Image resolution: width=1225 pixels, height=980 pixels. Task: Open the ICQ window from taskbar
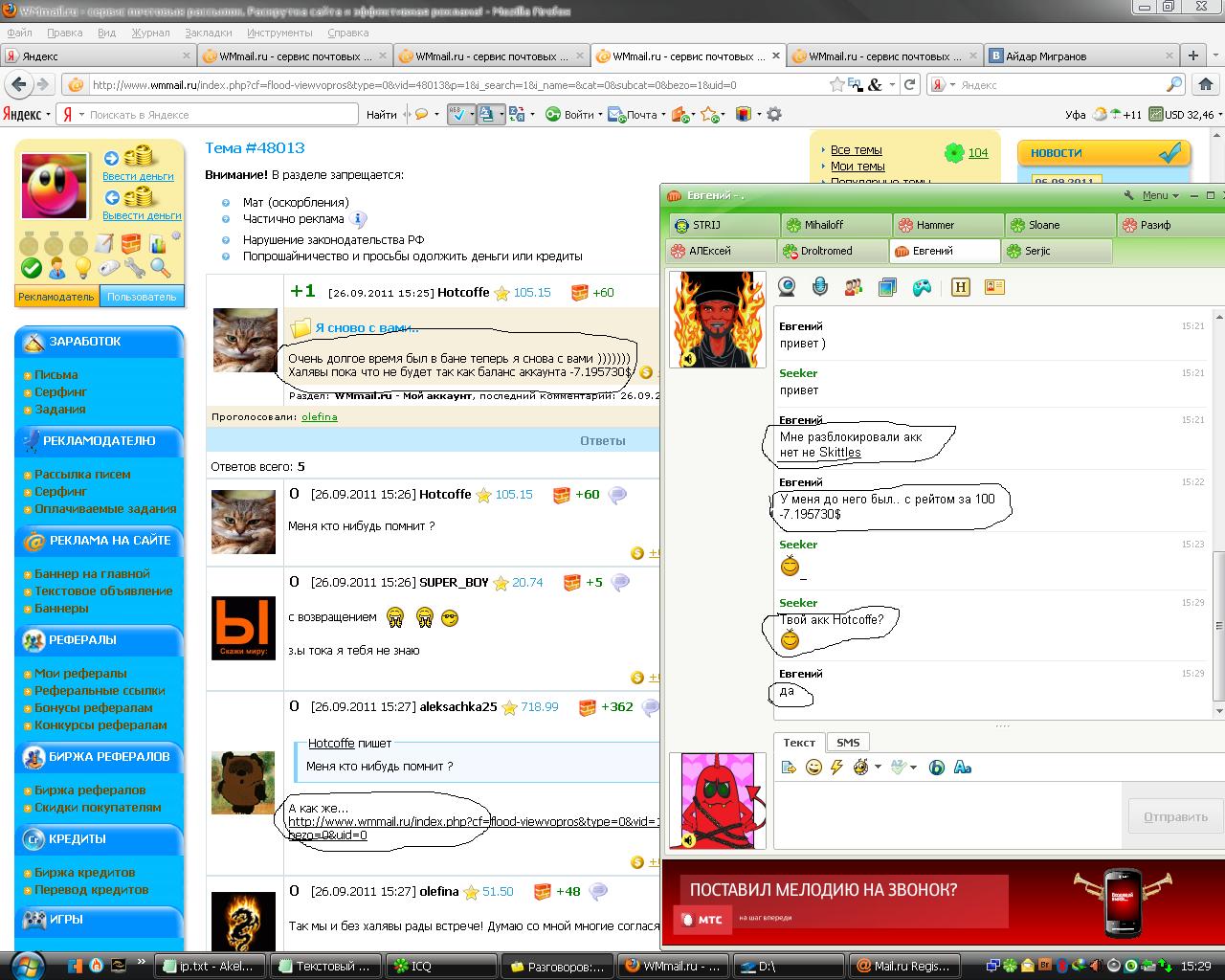click(x=441, y=966)
